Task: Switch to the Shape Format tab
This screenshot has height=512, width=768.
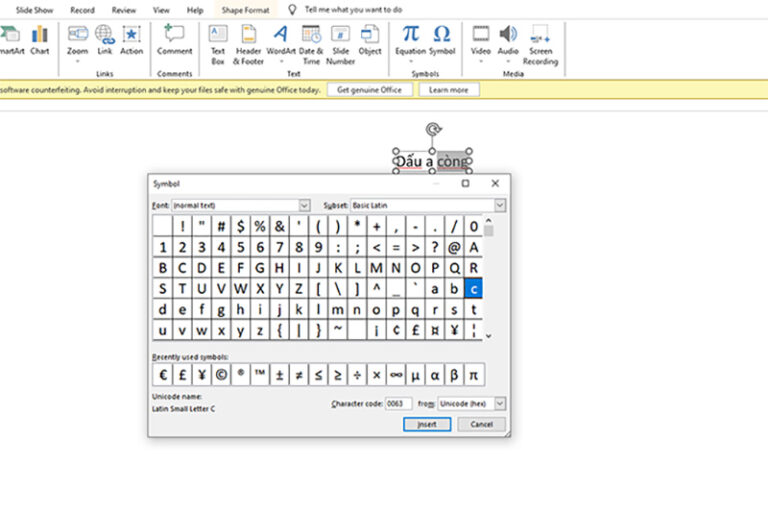Action: (x=245, y=10)
